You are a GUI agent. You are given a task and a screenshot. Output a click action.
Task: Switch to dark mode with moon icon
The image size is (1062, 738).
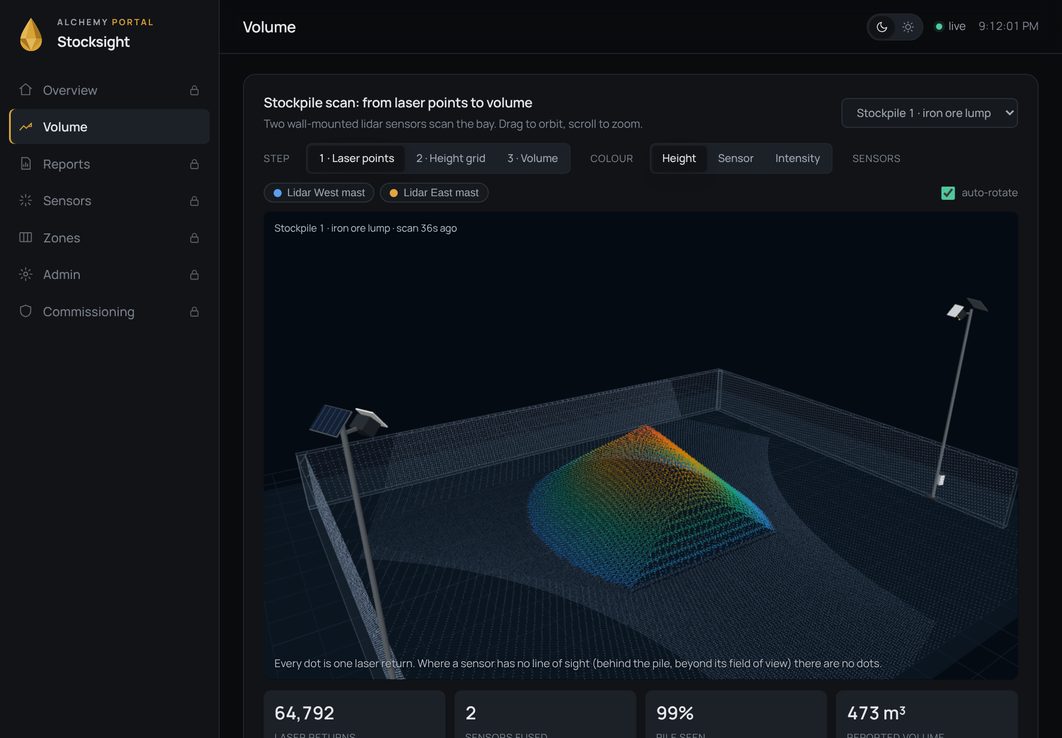click(882, 27)
